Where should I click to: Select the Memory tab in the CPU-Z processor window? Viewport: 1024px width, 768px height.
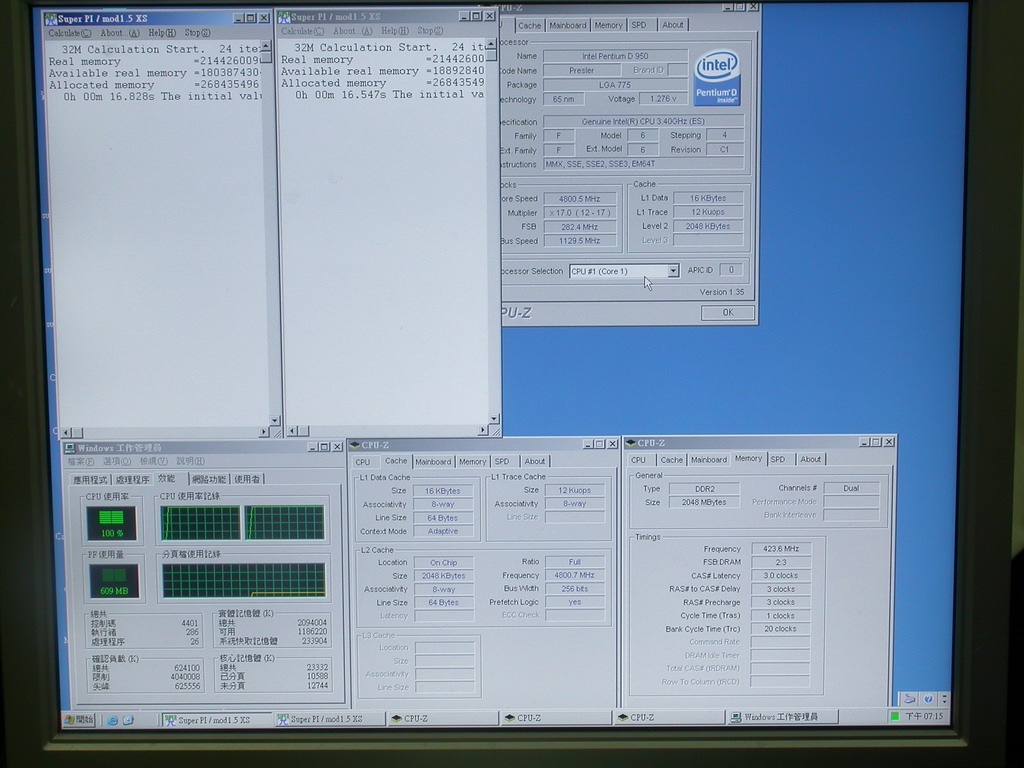click(608, 25)
